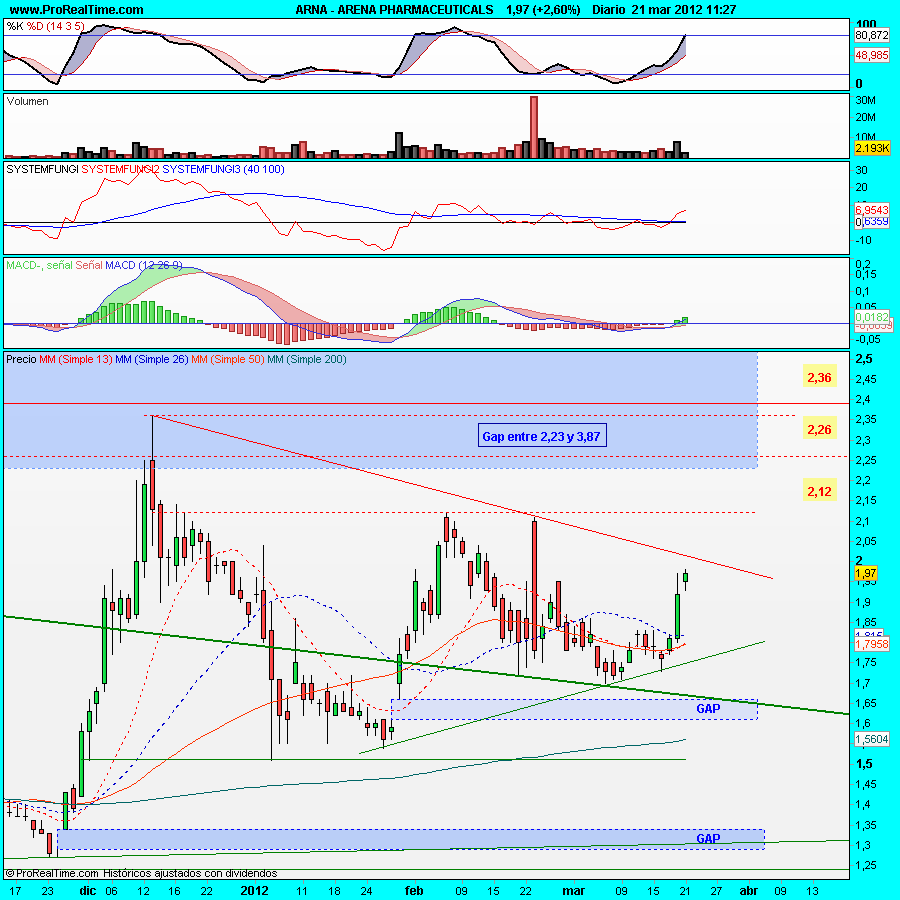Click the ARNA - ARENA PHARMACEUTICALS chart title
Screen dimensions: 900x900
tap(394, 9)
